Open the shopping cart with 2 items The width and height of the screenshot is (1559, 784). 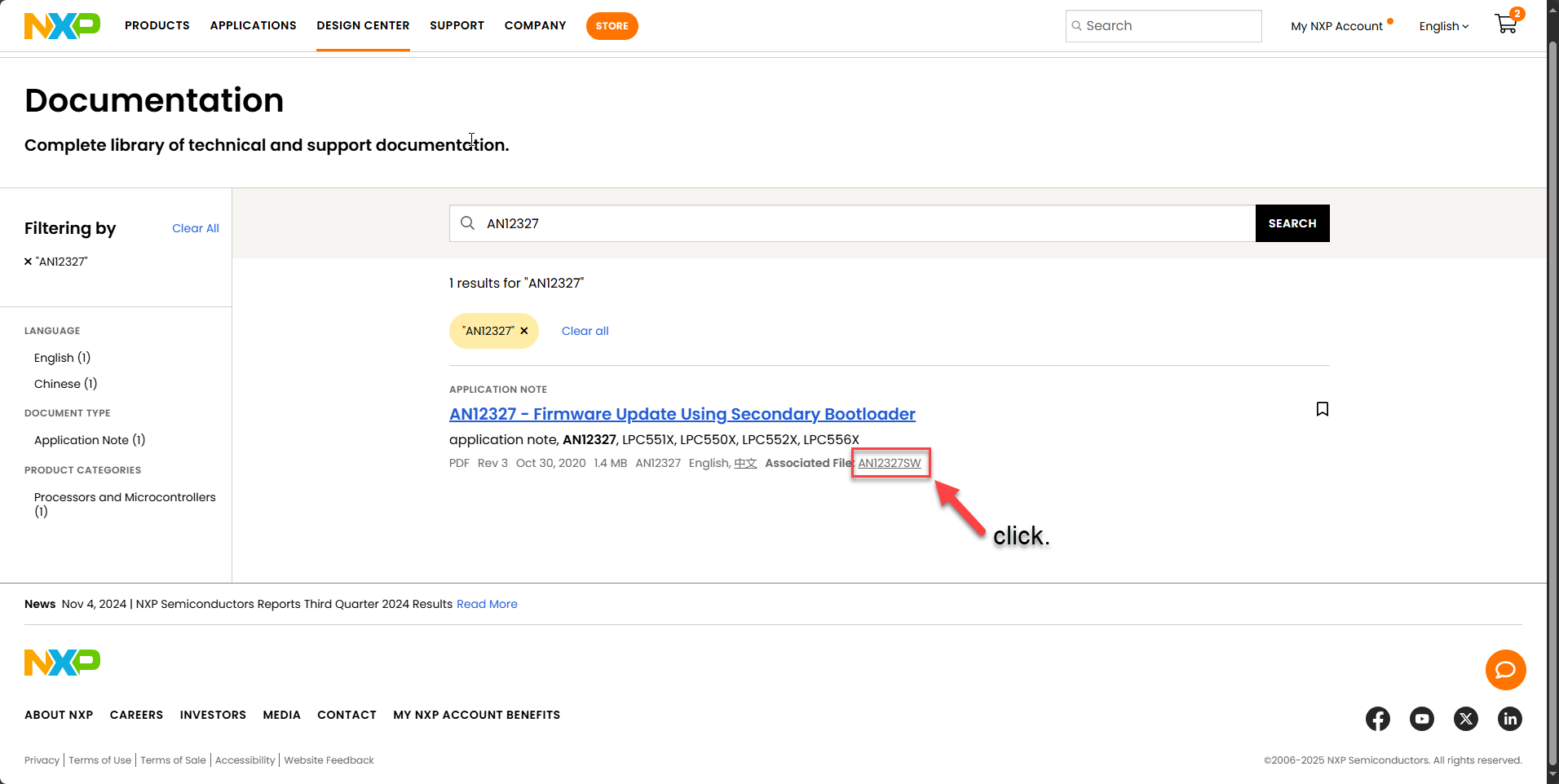[x=1504, y=24]
